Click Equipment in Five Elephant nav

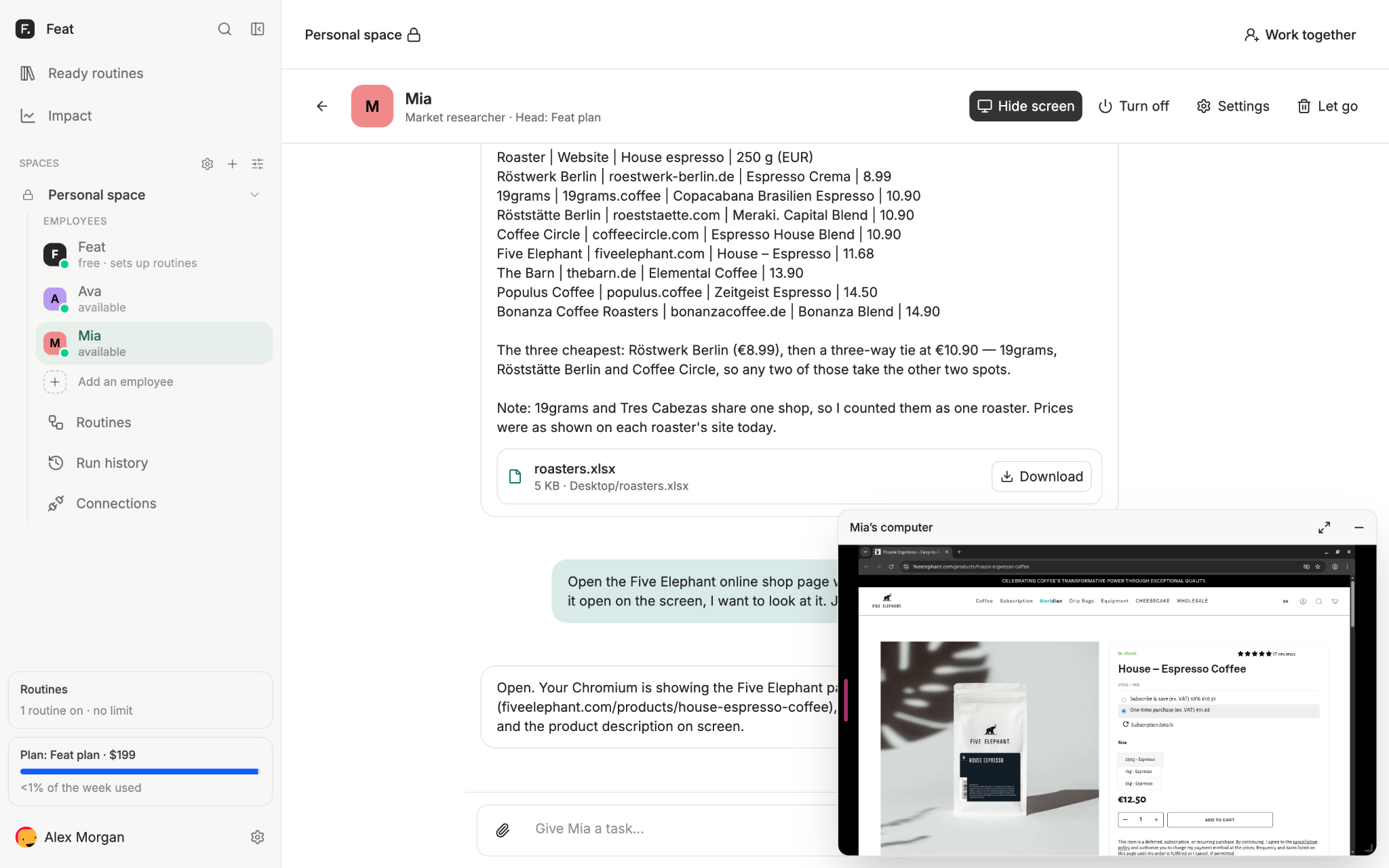[1114, 601]
